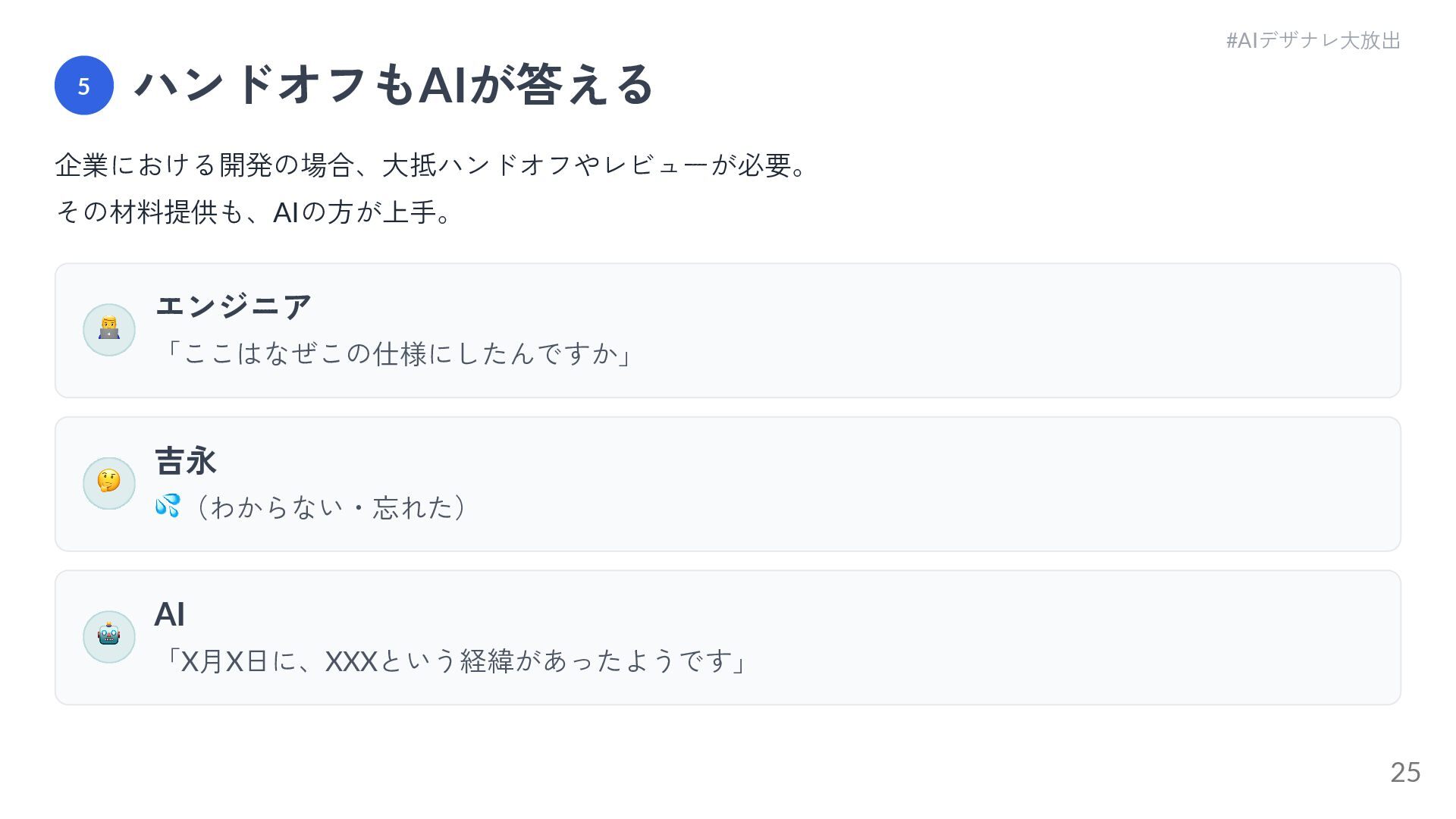1456x819 pixels.
Task: Click empty space in the 吉永 card
Action: (986, 484)
